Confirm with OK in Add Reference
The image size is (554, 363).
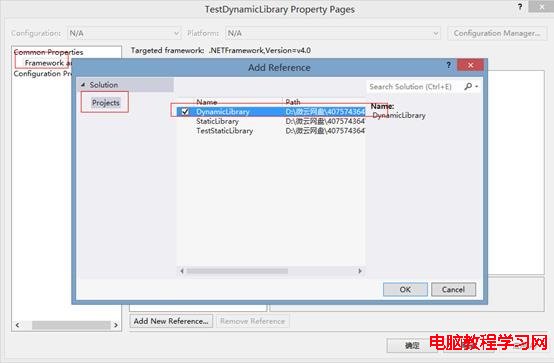click(405, 289)
